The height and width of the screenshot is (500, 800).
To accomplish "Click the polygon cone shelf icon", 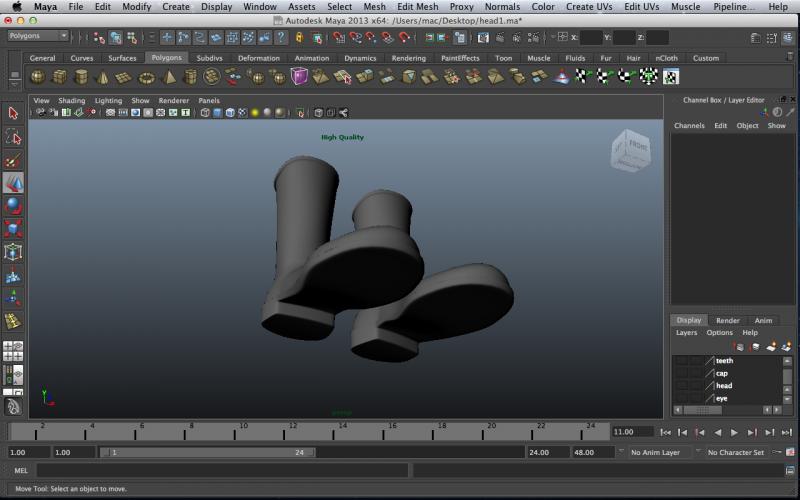I will tap(103, 77).
